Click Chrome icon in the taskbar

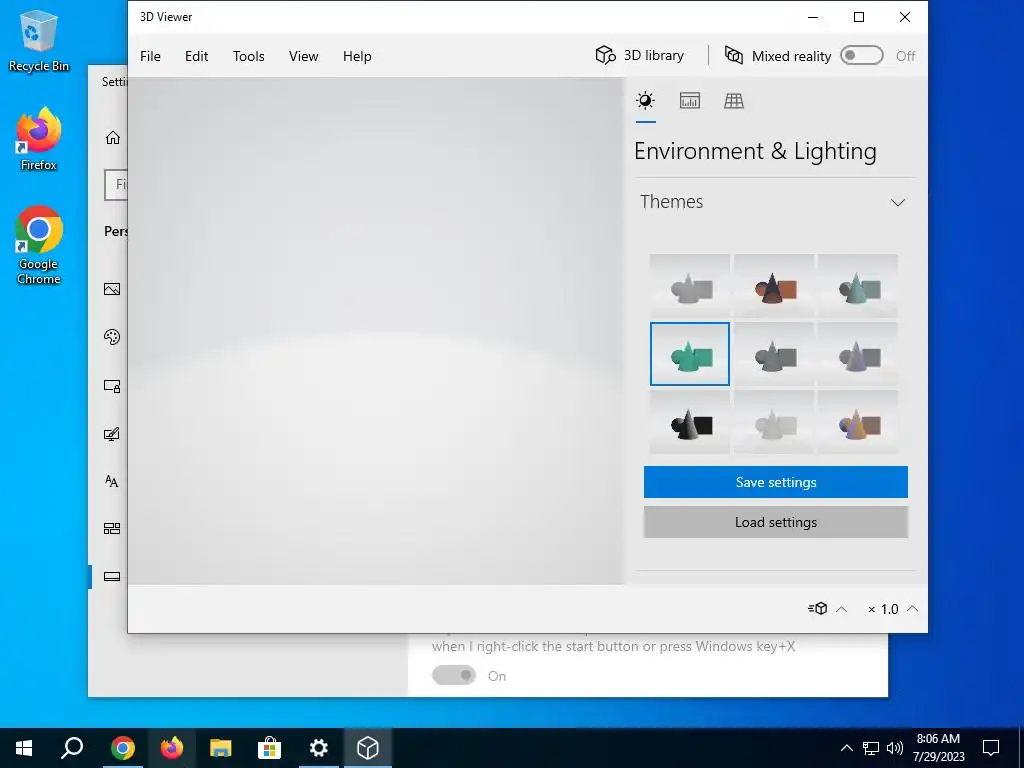point(123,748)
